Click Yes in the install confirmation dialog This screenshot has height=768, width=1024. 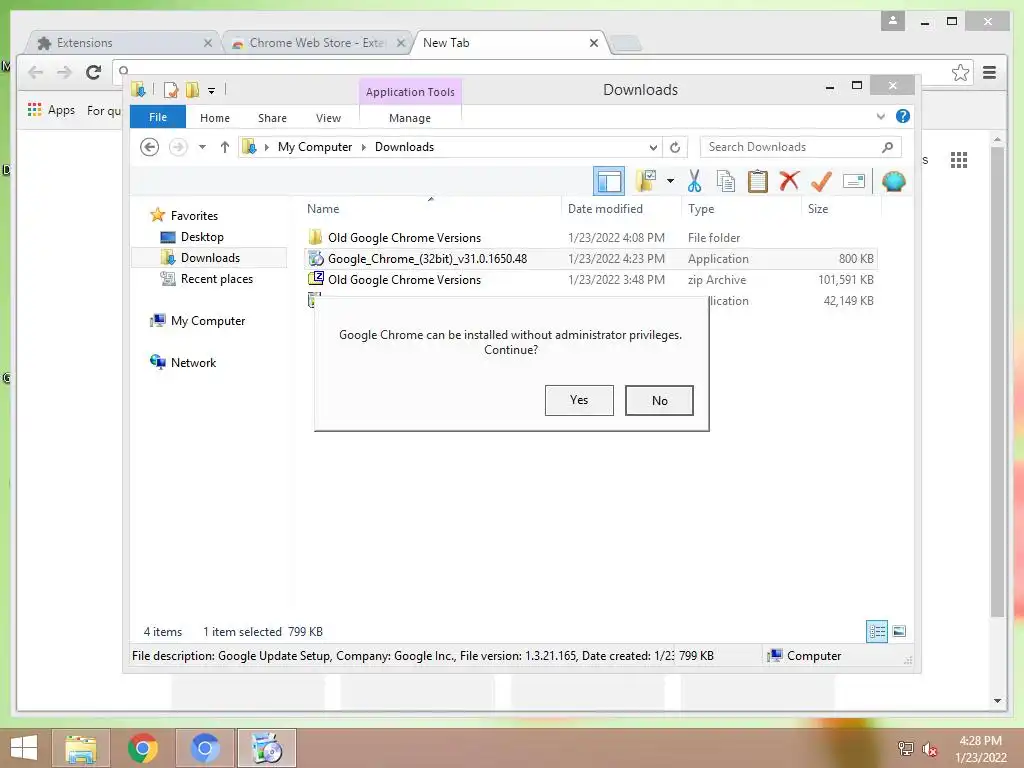coord(579,400)
